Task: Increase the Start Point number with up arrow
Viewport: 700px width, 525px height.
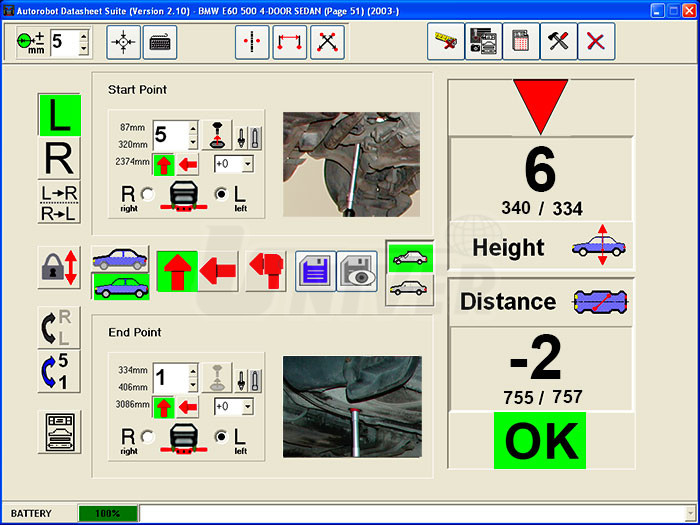Action: click(192, 127)
